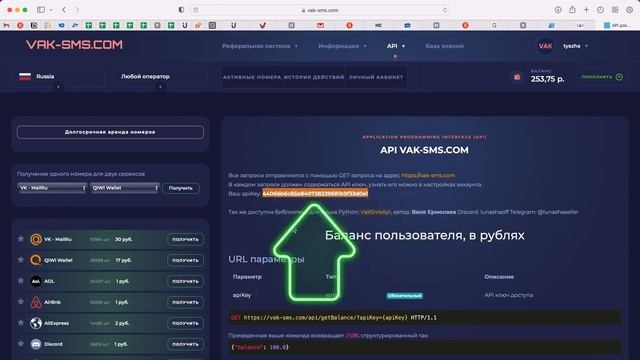Show the tab overview grid icon
640x360 pixels.
tap(615, 10)
